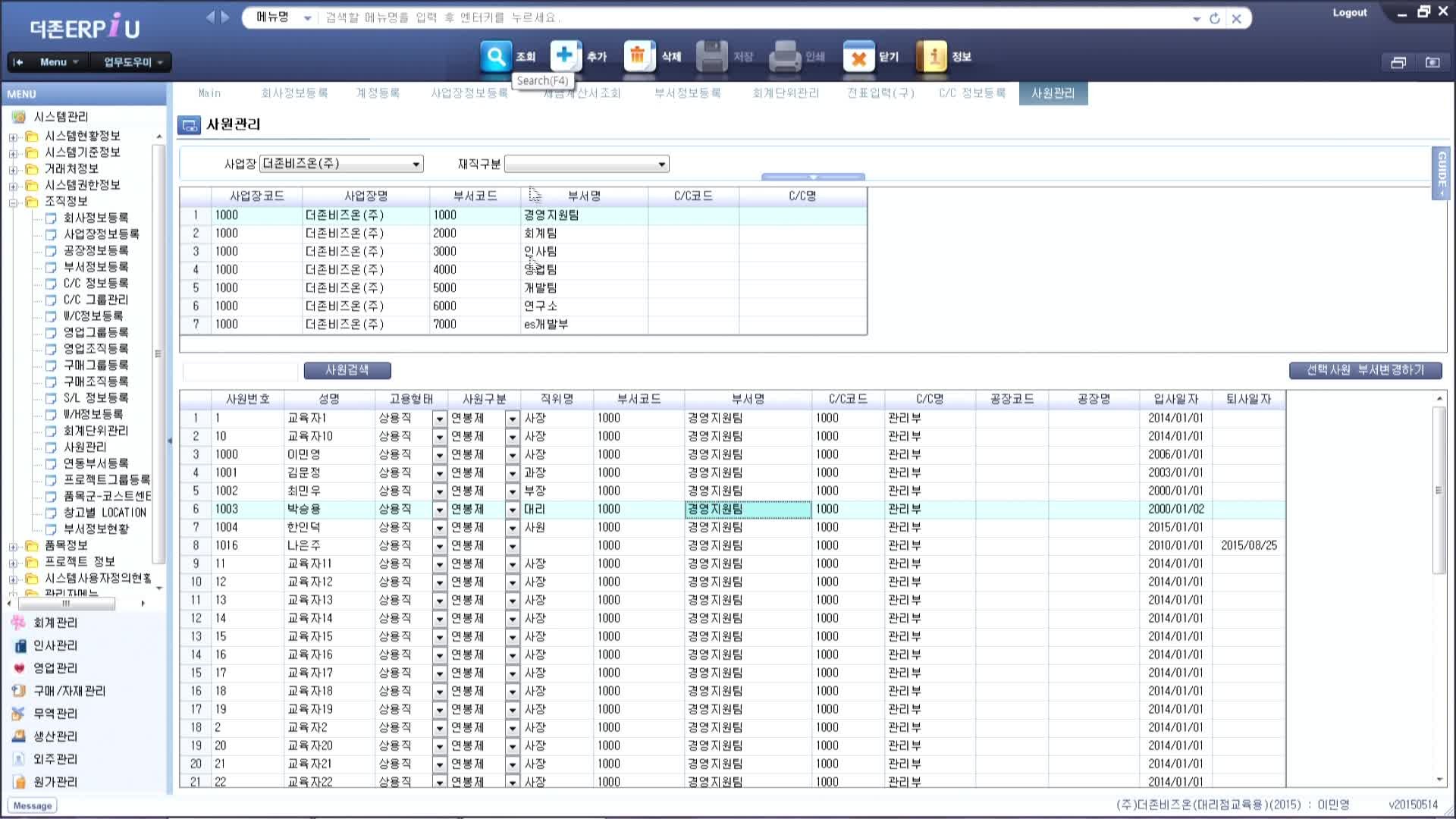Click retirement date 2015/08/25 cell

point(1249,546)
